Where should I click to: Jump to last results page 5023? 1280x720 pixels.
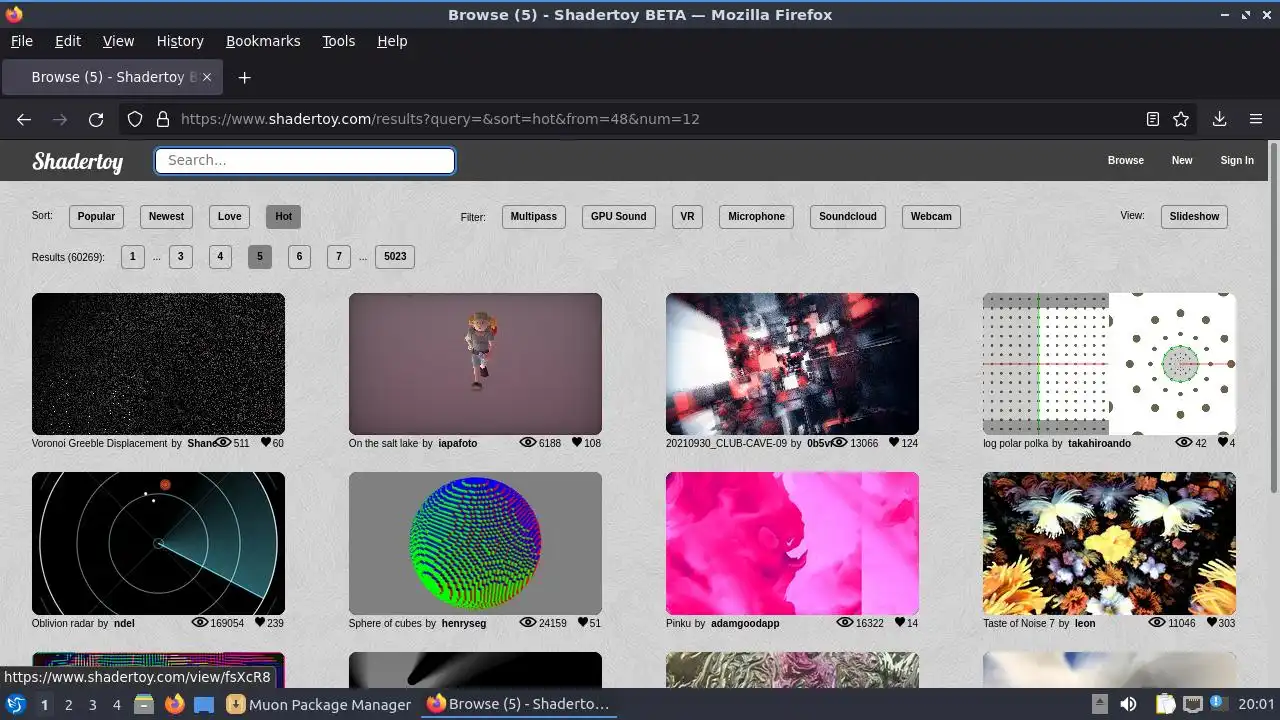pyautogui.click(x=395, y=257)
